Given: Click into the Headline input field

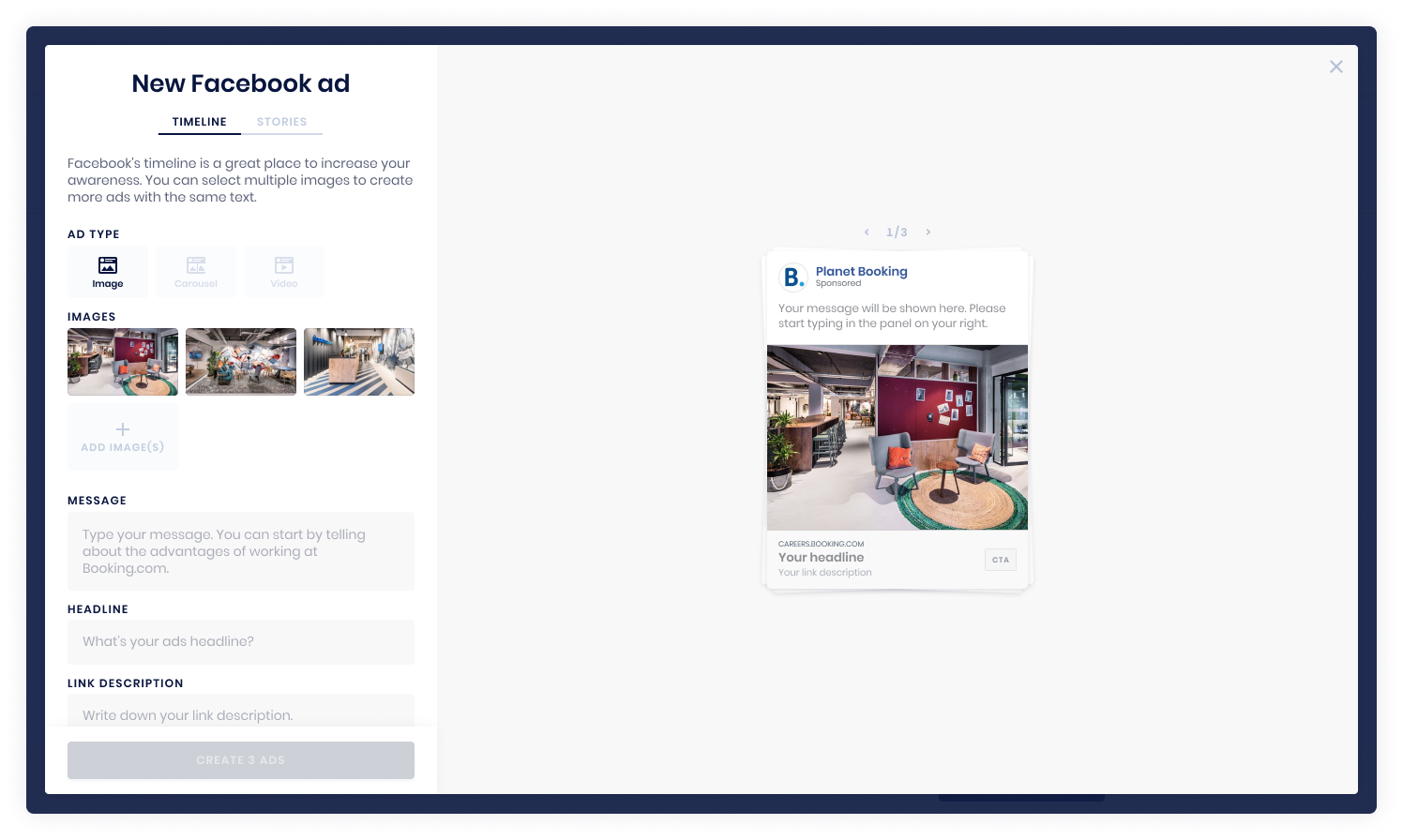Looking at the screenshot, I should click(241, 642).
